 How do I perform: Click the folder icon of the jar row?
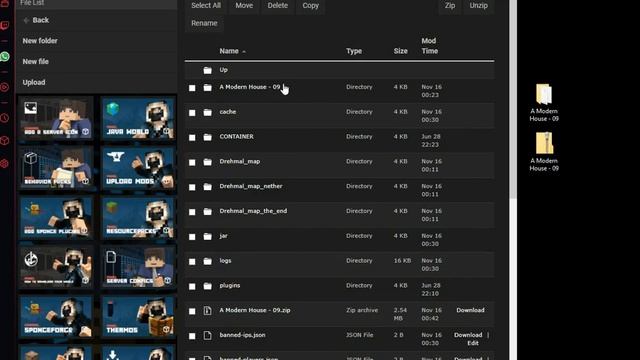click(x=207, y=236)
